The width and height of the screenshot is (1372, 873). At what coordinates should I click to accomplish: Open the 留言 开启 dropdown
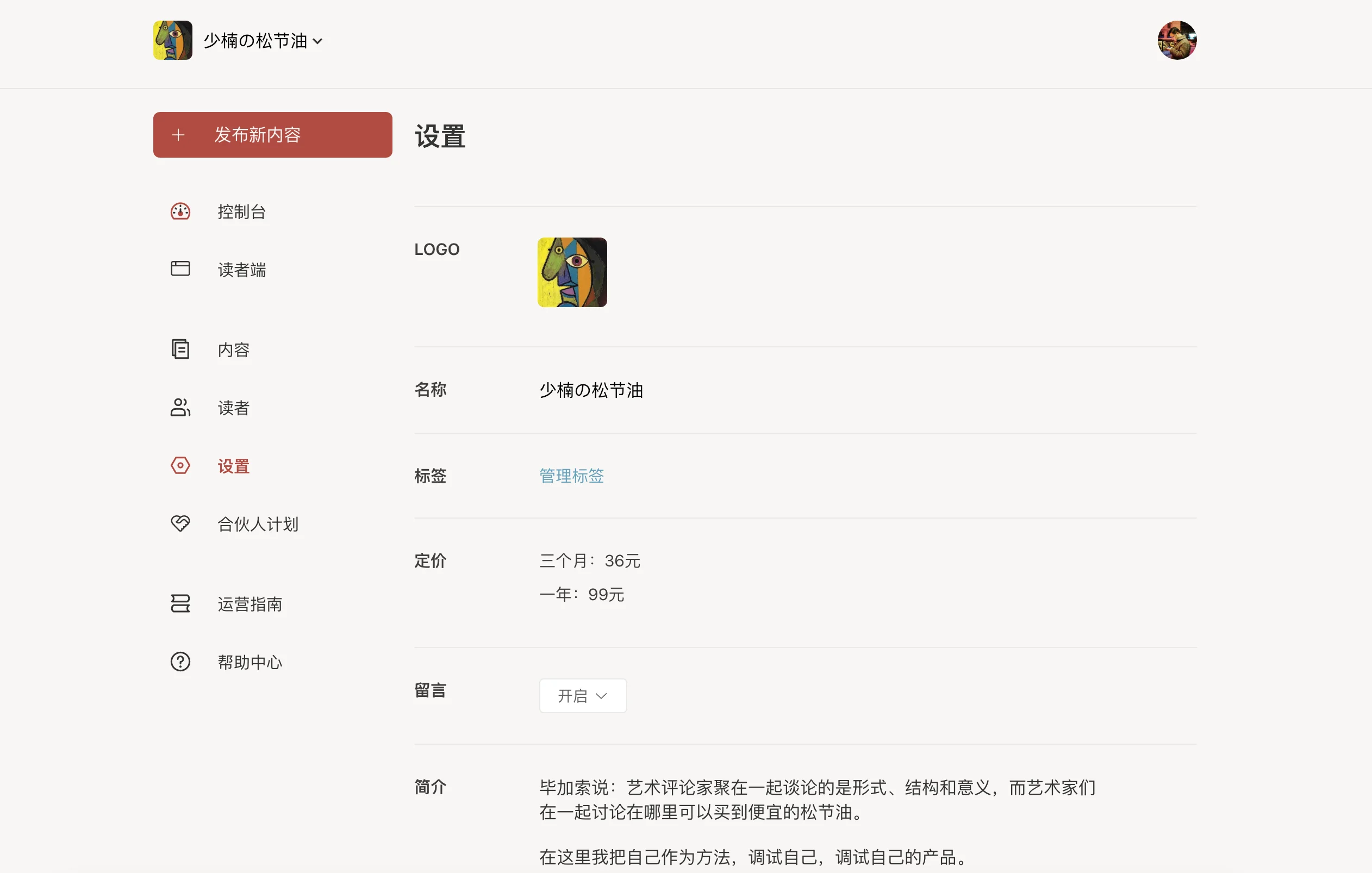point(582,695)
